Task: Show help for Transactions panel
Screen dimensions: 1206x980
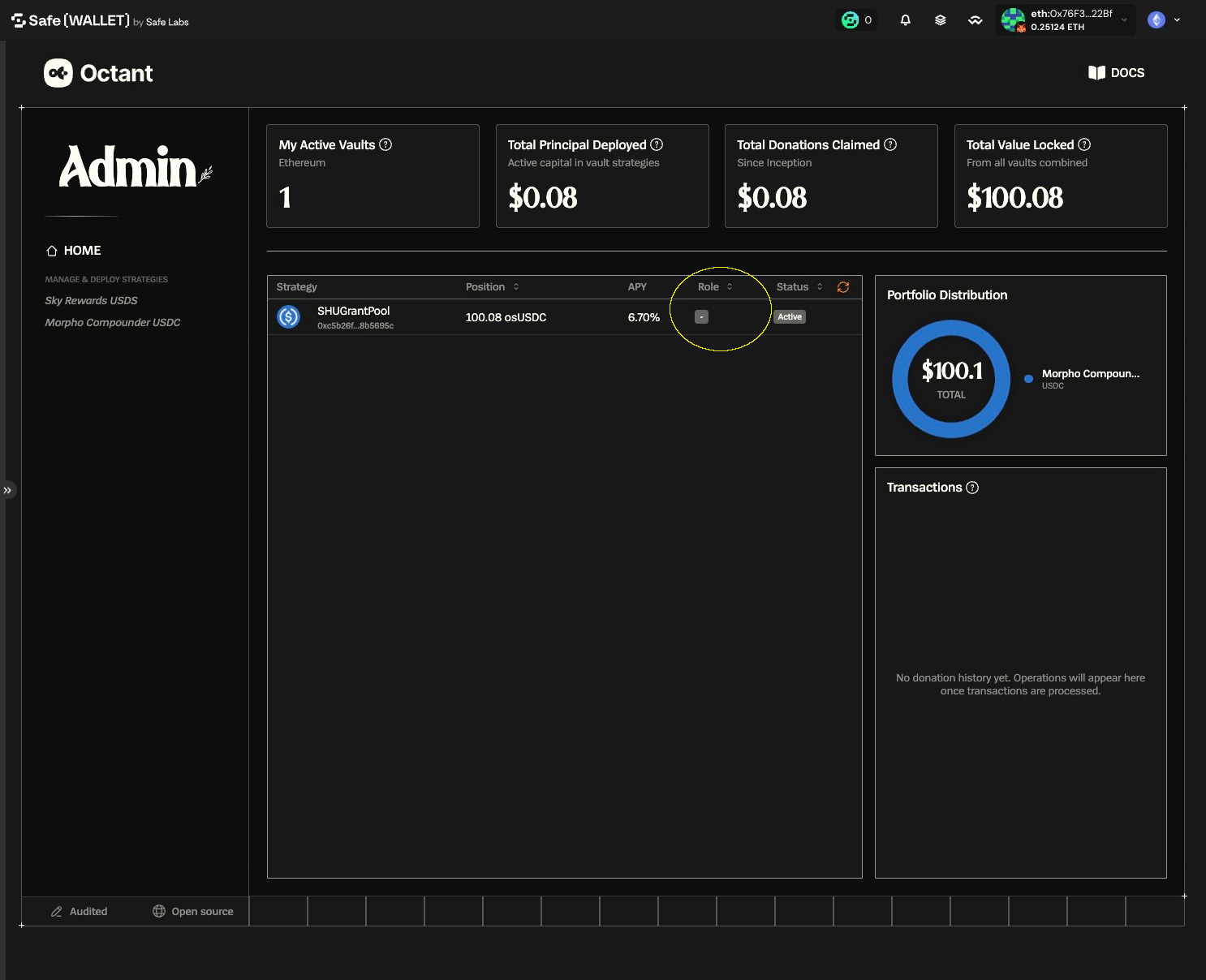Action: (x=972, y=488)
